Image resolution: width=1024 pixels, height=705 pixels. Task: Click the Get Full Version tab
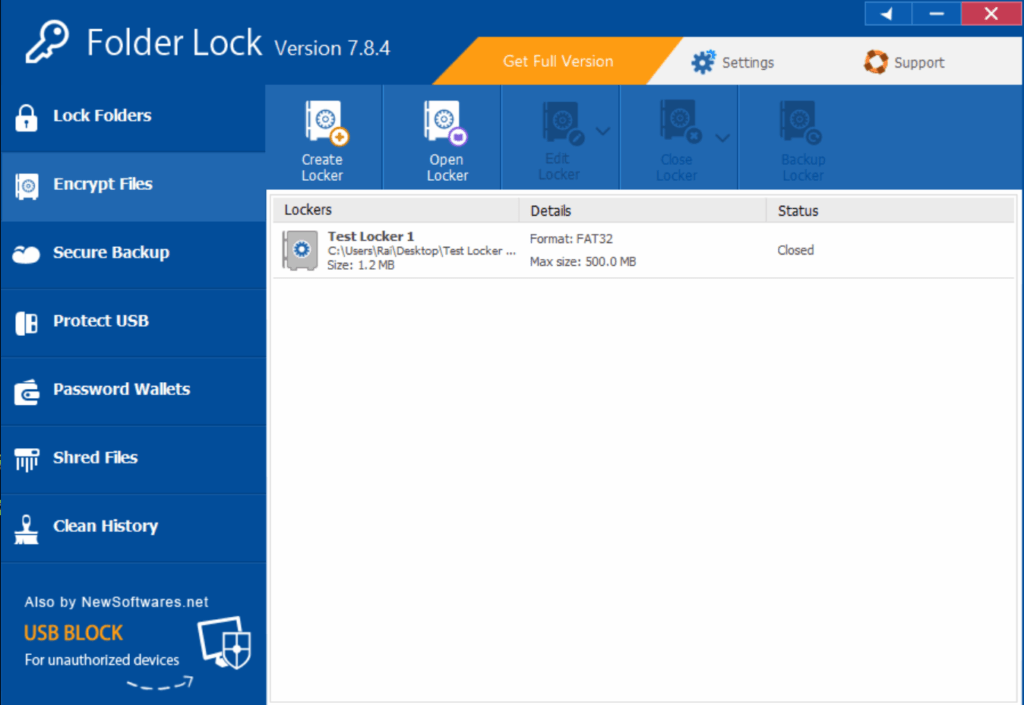(558, 61)
